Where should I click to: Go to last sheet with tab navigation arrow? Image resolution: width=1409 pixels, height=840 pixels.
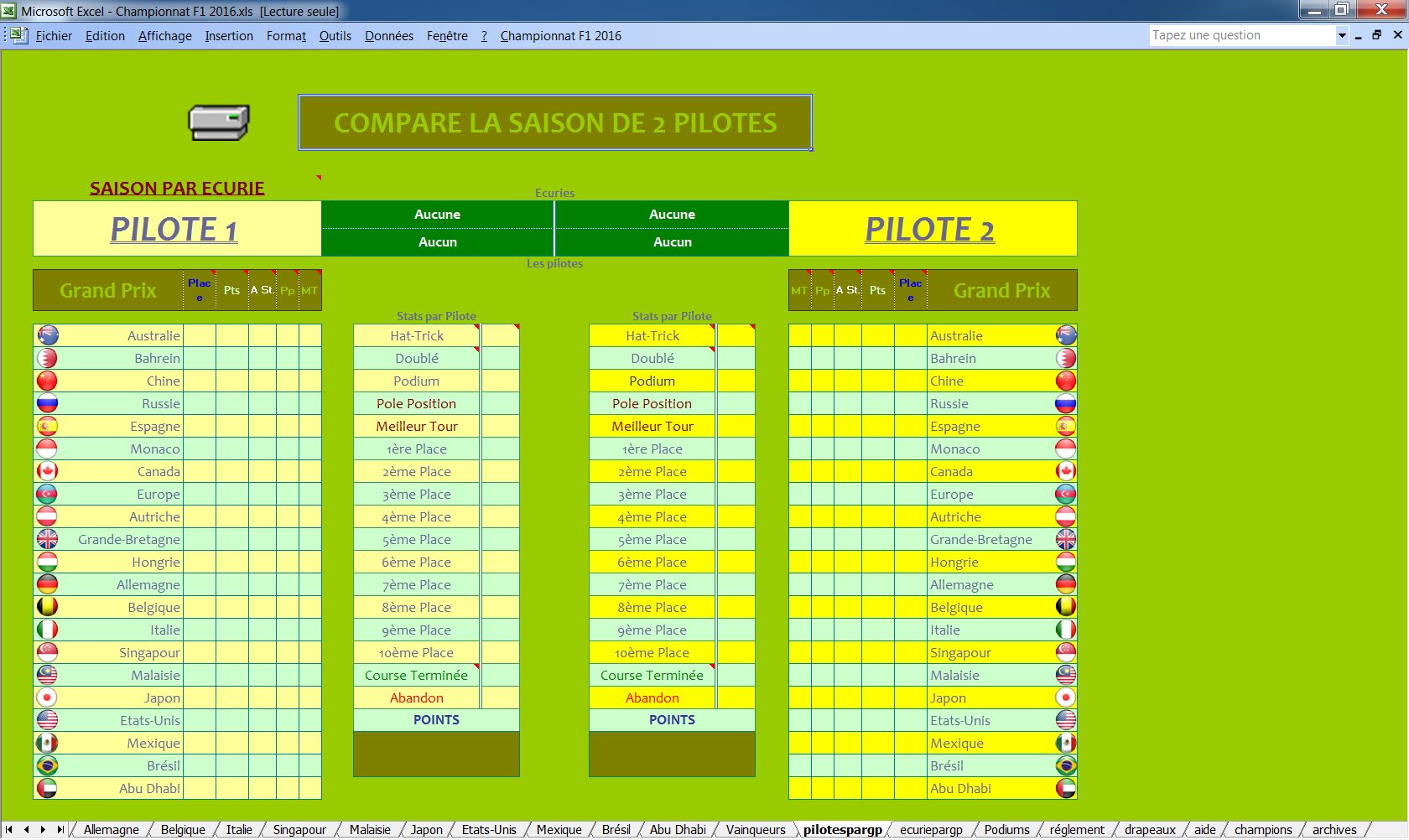pos(60,830)
